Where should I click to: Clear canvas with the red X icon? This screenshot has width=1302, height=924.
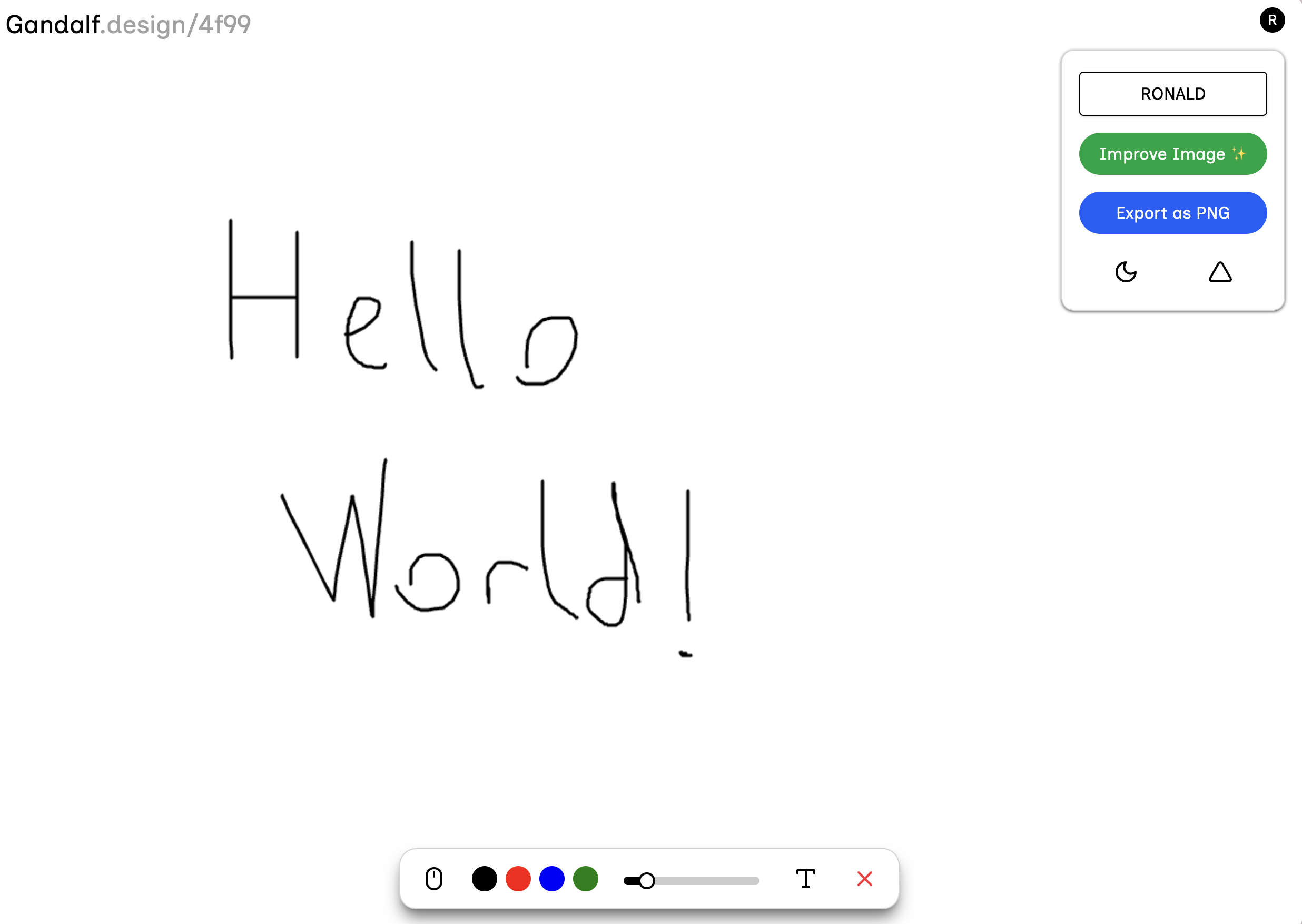pyautogui.click(x=864, y=879)
